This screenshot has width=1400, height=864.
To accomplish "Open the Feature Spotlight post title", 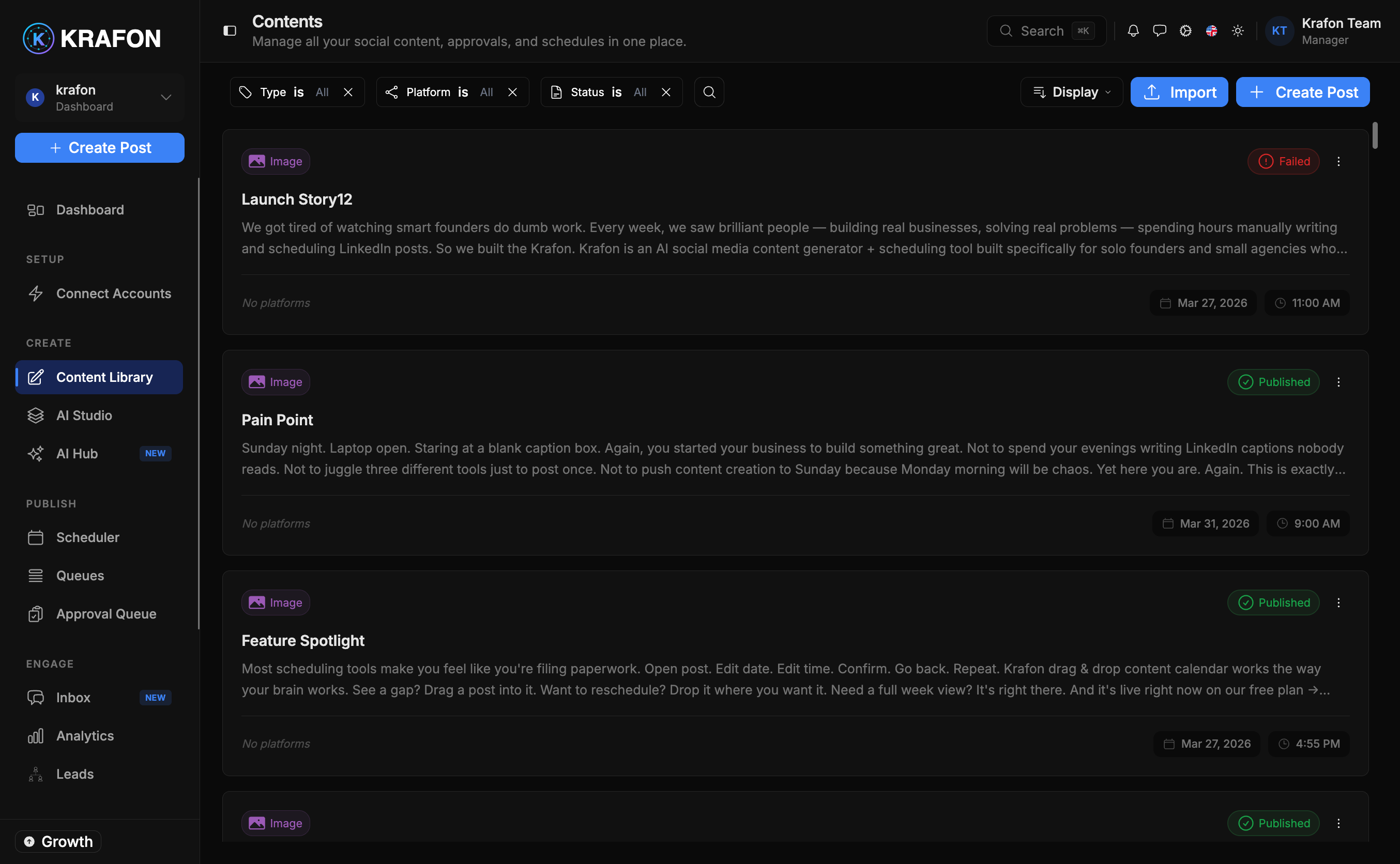I will 303,641.
